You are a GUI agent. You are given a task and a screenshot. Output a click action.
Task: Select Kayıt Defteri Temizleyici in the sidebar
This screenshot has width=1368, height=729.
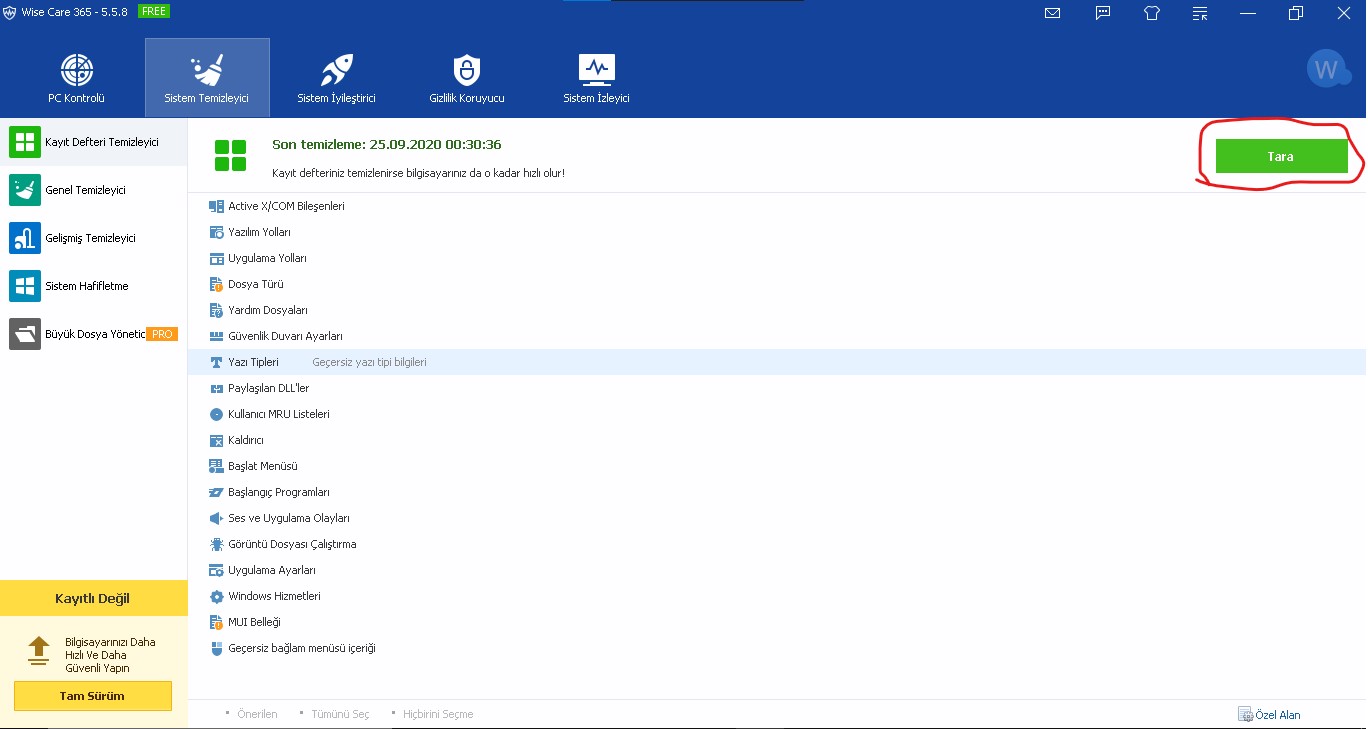click(94, 142)
